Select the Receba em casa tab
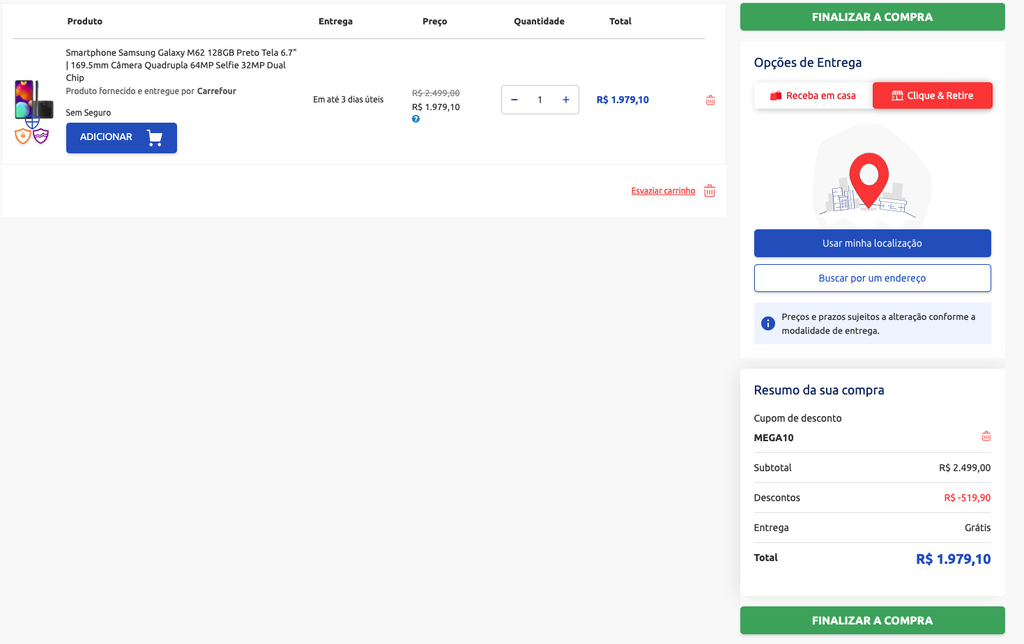Screen dimensions: 1024x644 coord(813,95)
